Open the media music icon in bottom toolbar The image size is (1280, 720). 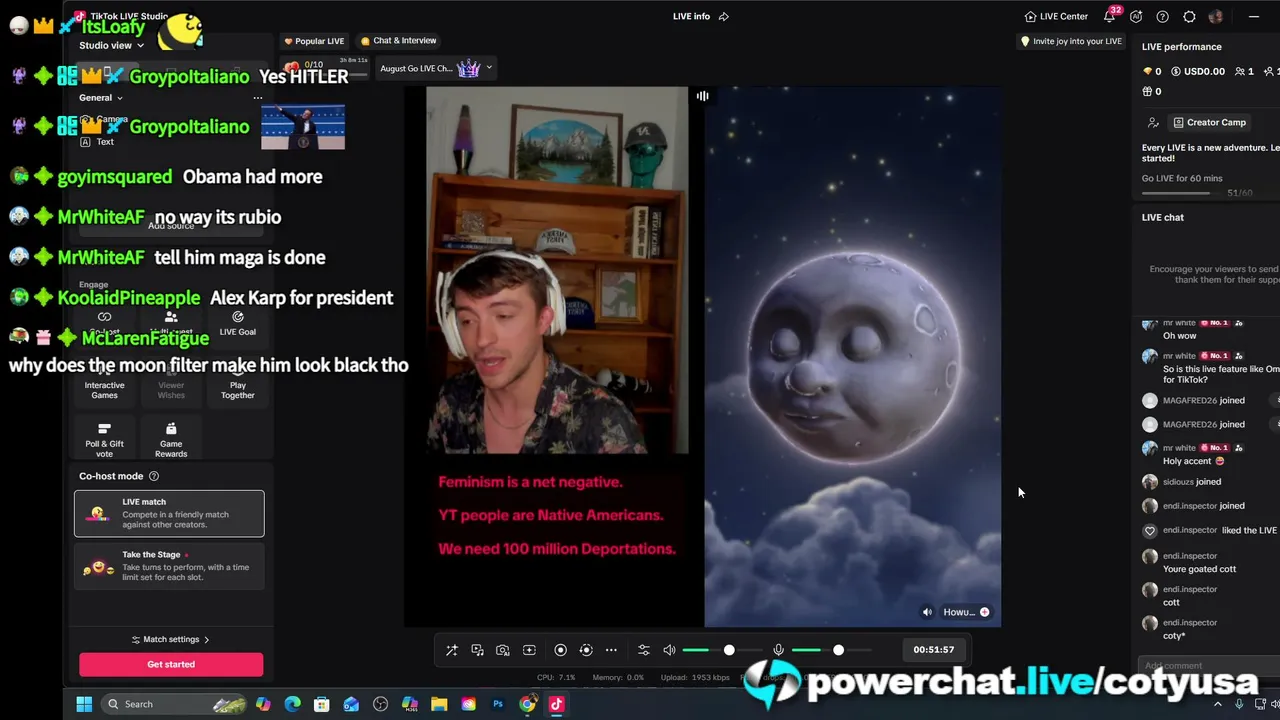(477, 650)
